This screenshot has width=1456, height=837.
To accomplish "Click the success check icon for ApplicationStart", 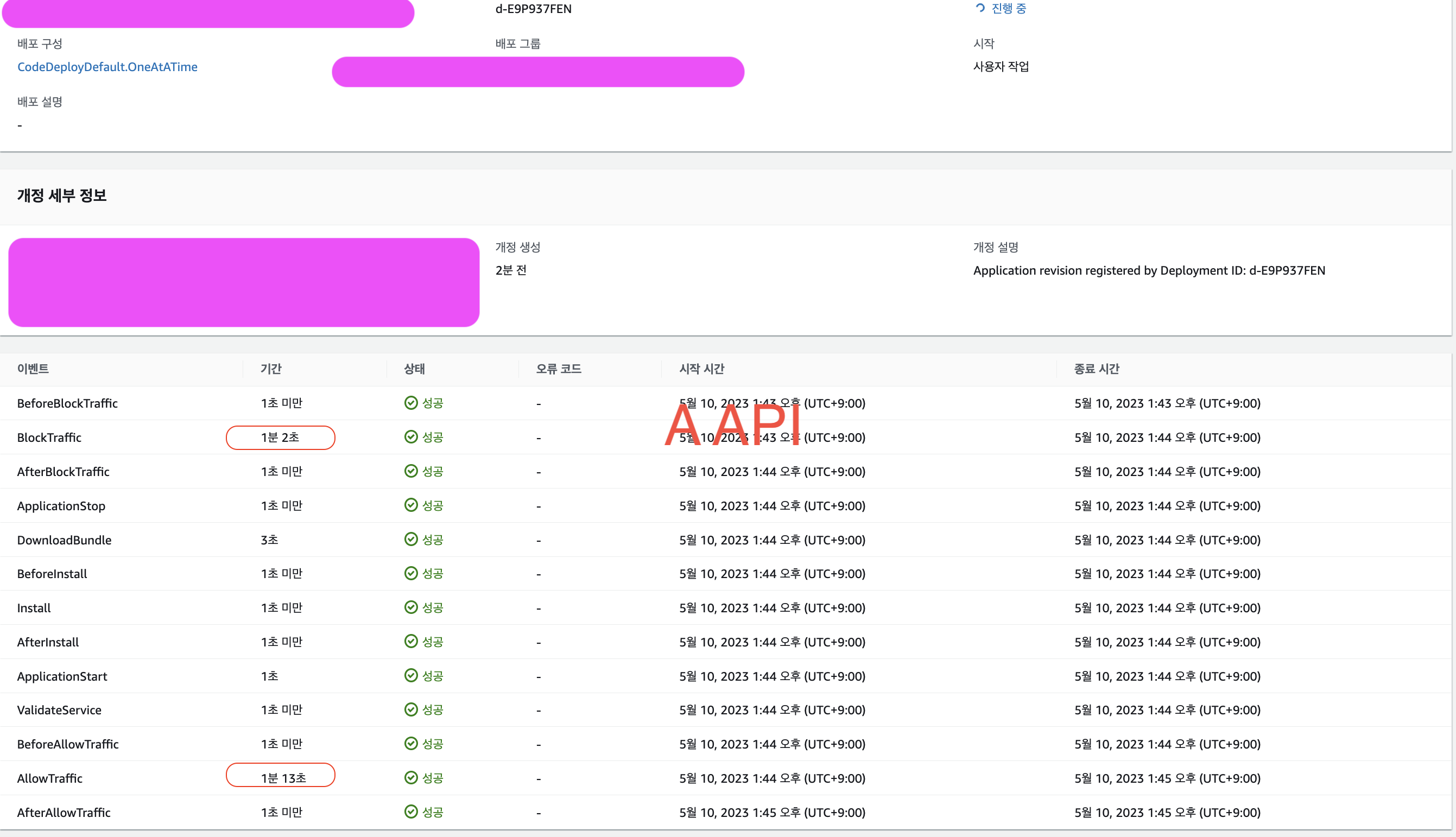I will coord(410,675).
